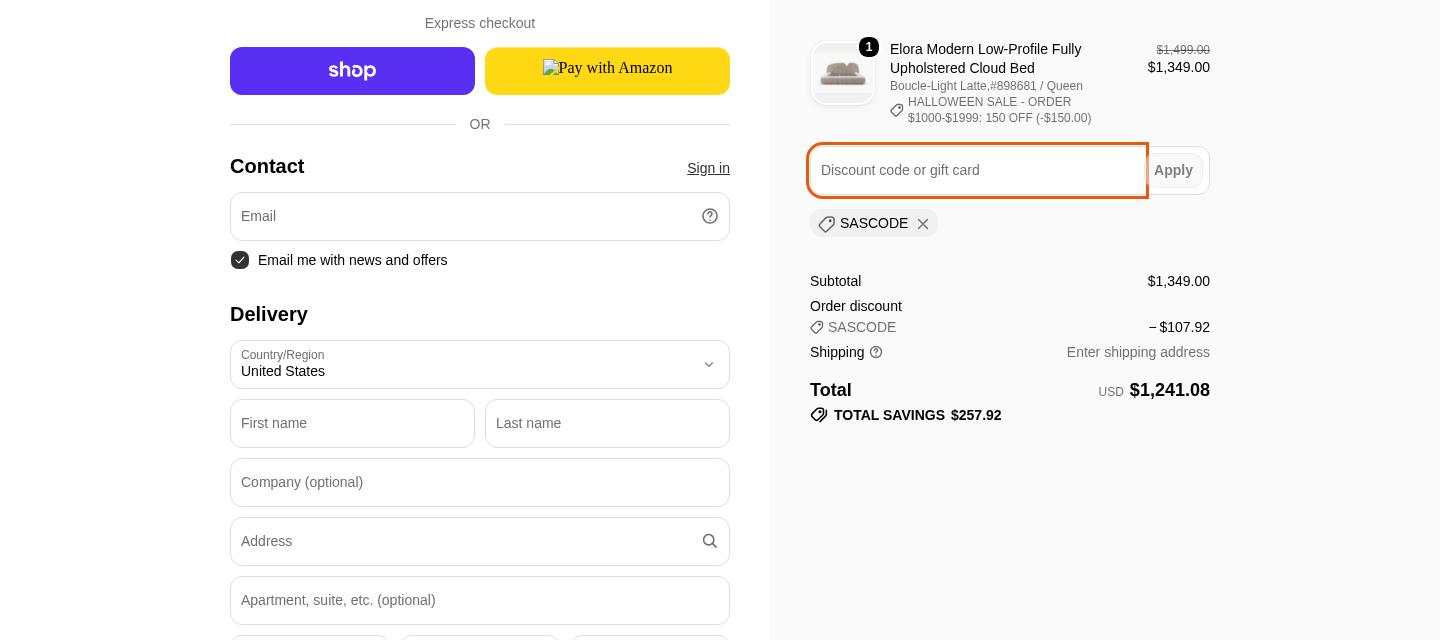The image size is (1440, 640).
Task: Select the Address input field
Action: coord(480,541)
